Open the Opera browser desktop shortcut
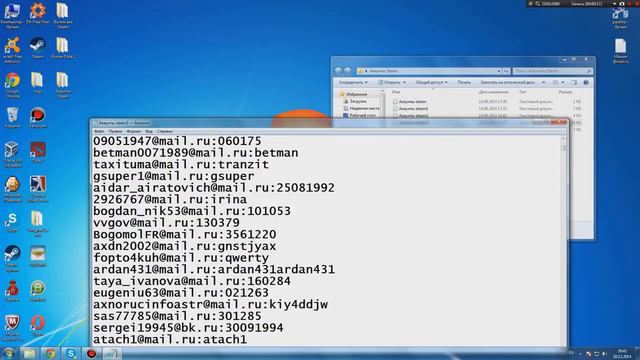Screen dimensions: 640x360 [x=38, y=325]
